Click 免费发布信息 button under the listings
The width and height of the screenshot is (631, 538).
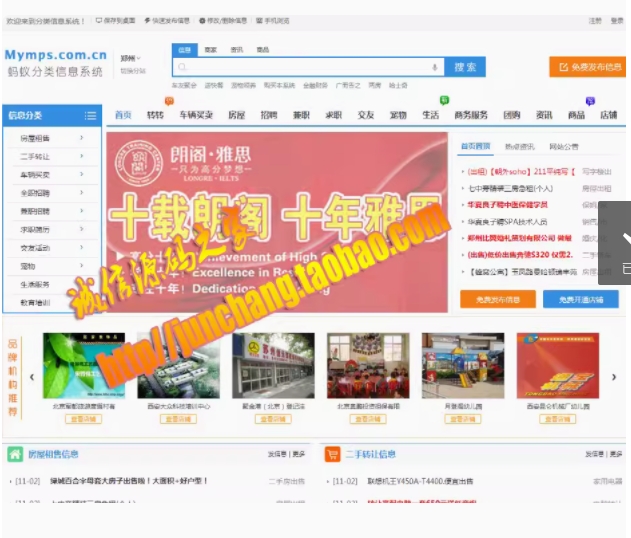click(x=498, y=299)
